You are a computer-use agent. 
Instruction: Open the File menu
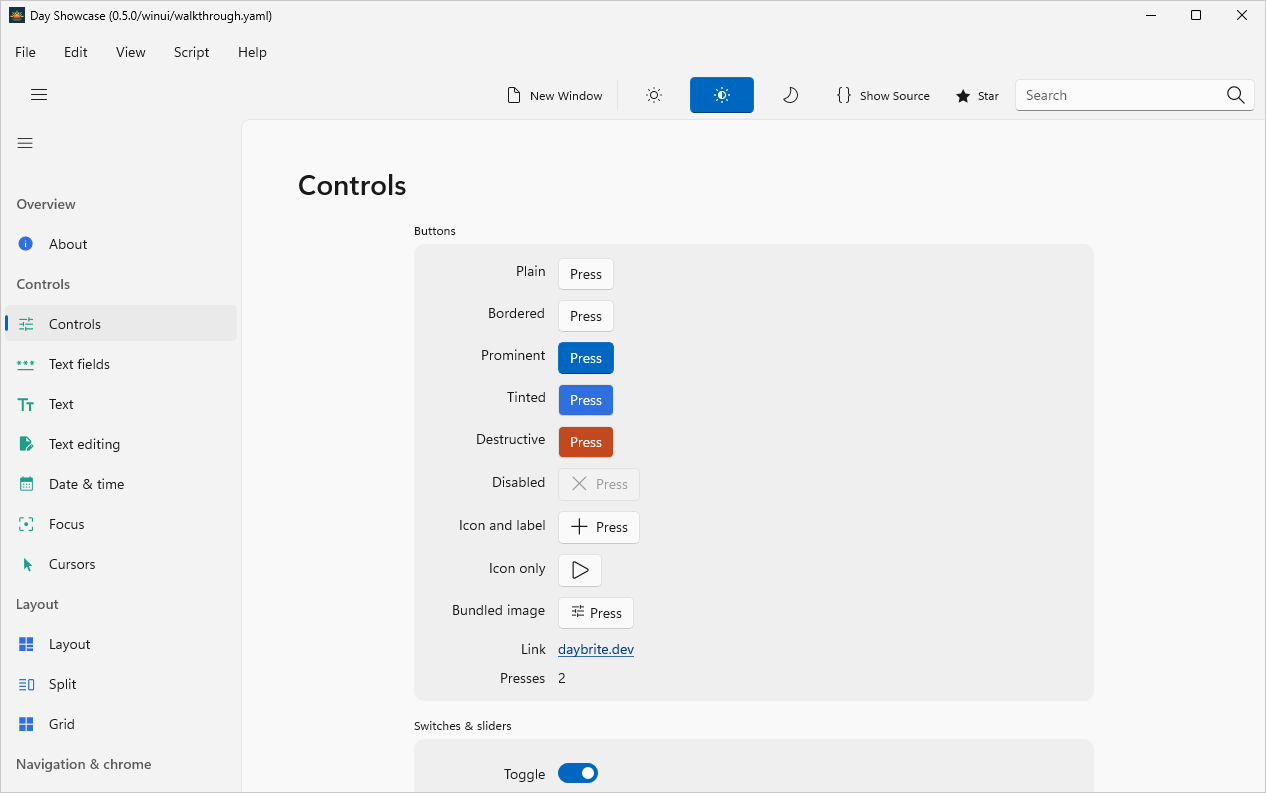pyautogui.click(x=25, y=52)
